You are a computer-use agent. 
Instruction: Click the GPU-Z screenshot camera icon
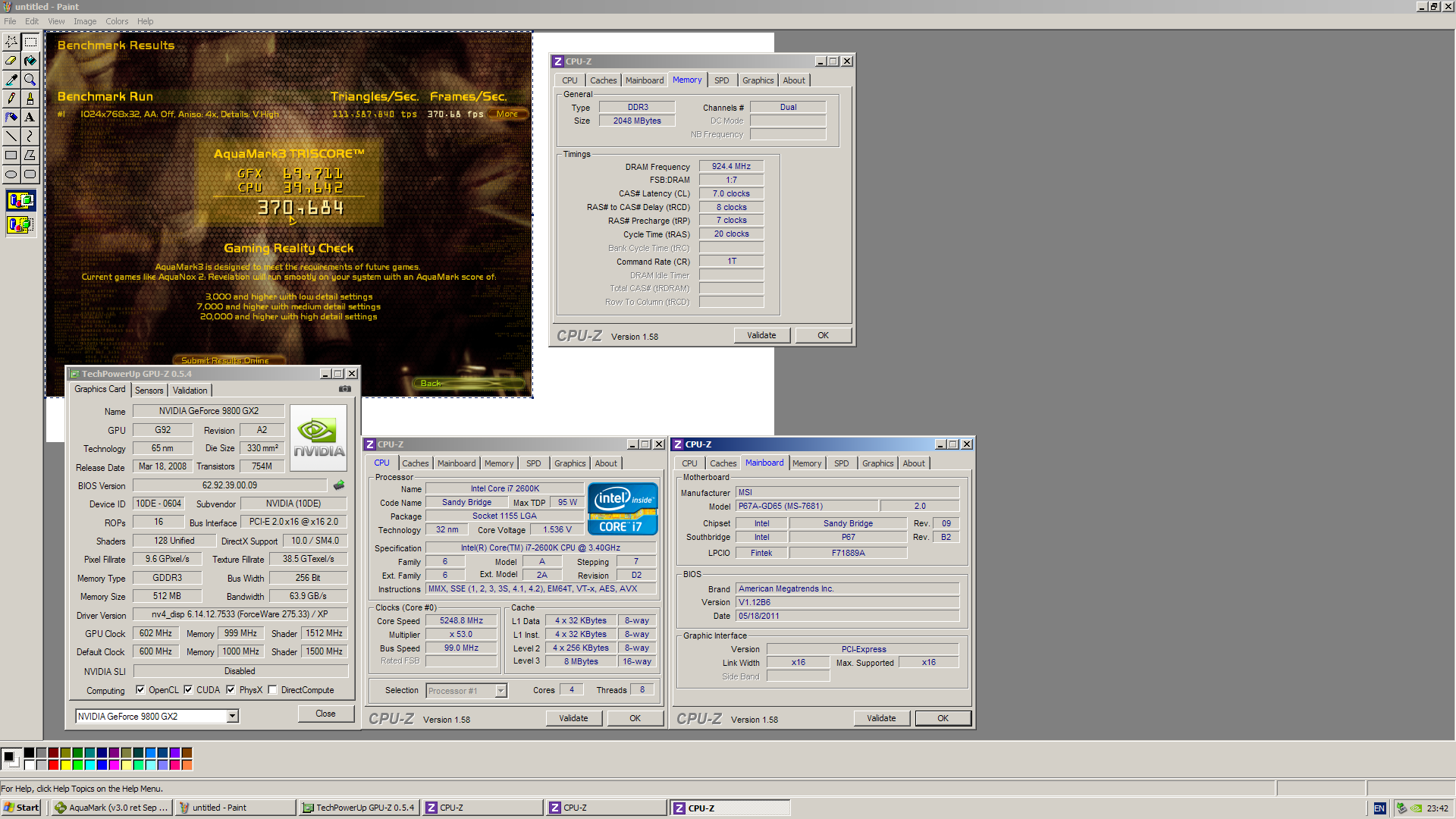pyautogui.click(x=345, y=389)
